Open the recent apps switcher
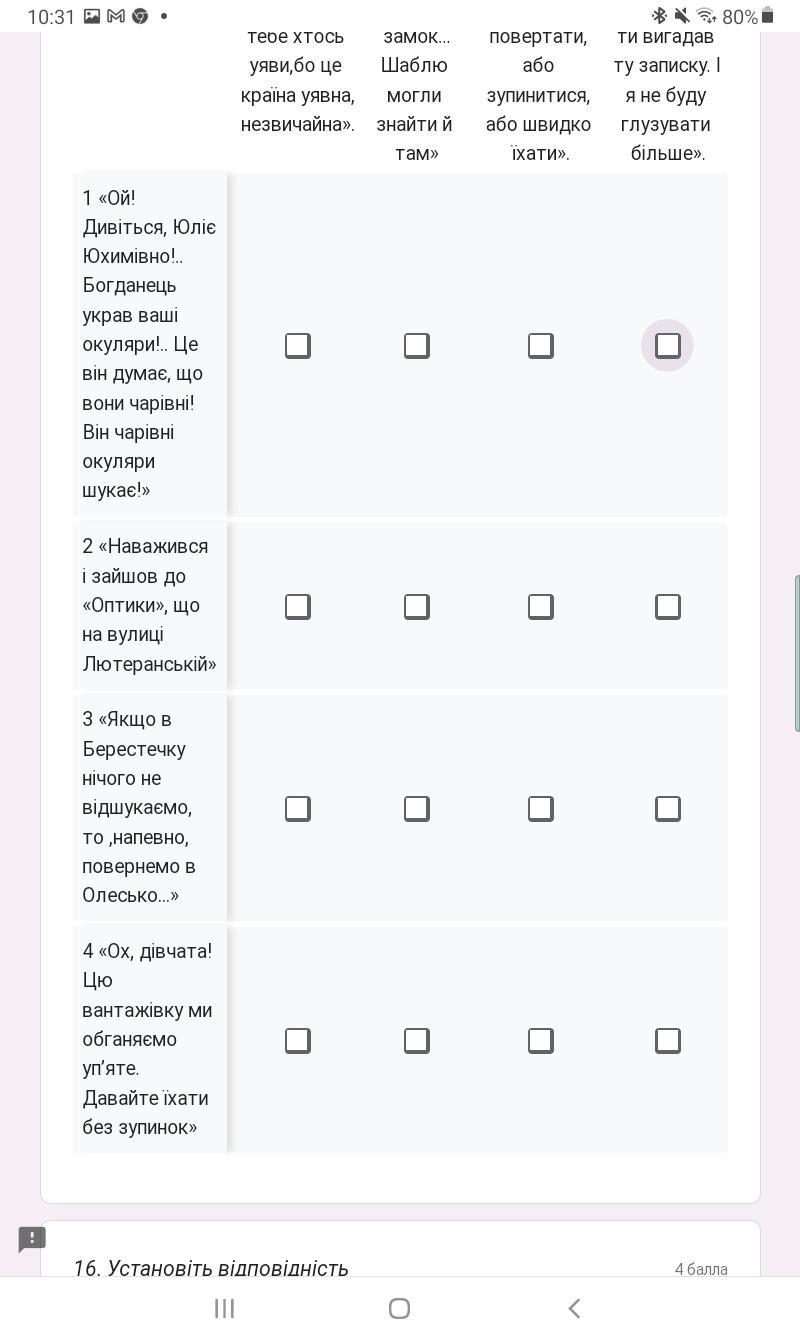Screen dimensions: 800x1340 (224, 1308)
